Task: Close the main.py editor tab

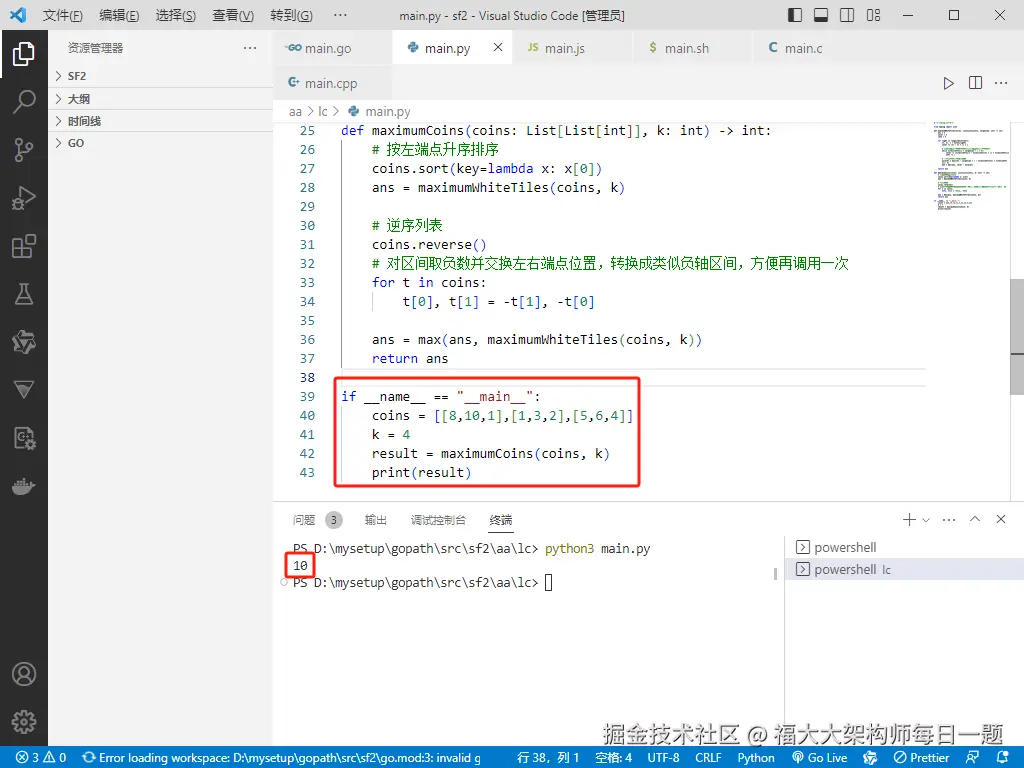Action: tap(498, 47)
